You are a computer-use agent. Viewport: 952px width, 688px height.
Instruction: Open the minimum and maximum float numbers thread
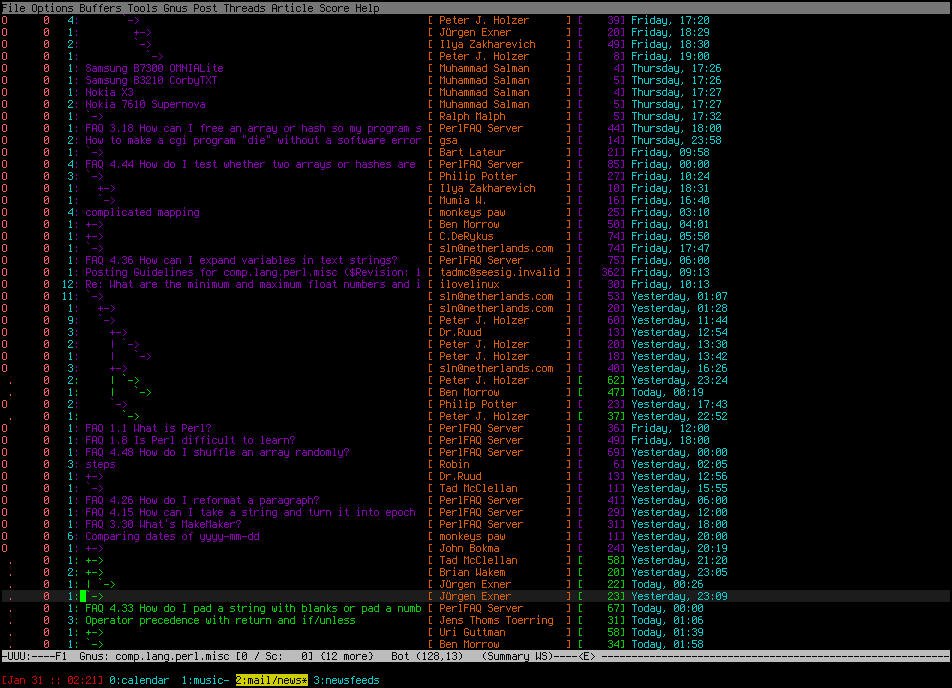[253, 284]
